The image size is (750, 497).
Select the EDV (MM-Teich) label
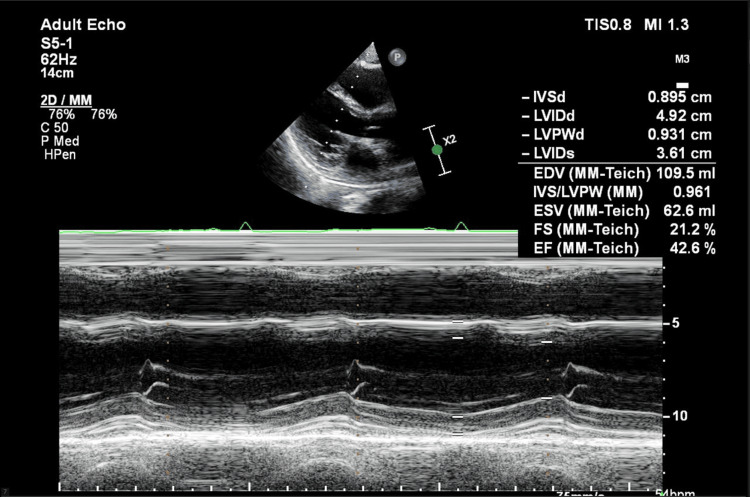point(592,173)
